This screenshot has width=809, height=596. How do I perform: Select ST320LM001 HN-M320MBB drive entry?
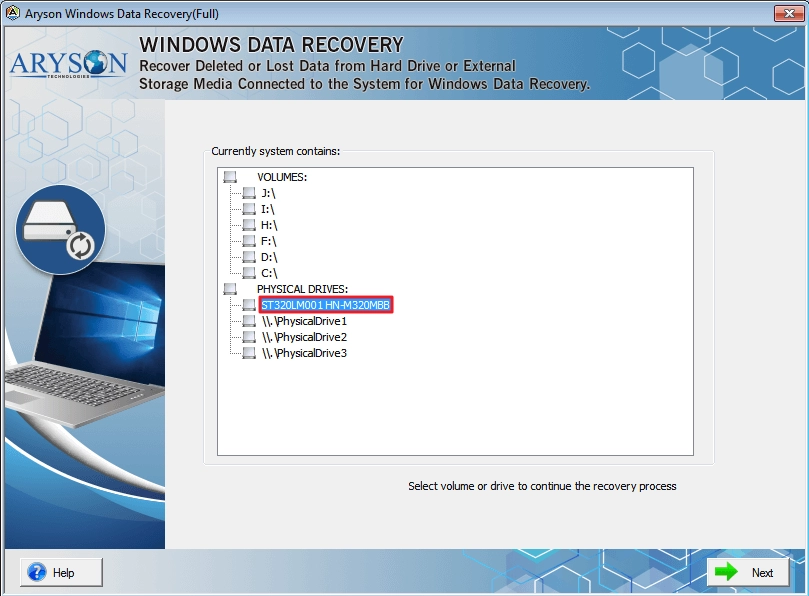click(326, 305)
